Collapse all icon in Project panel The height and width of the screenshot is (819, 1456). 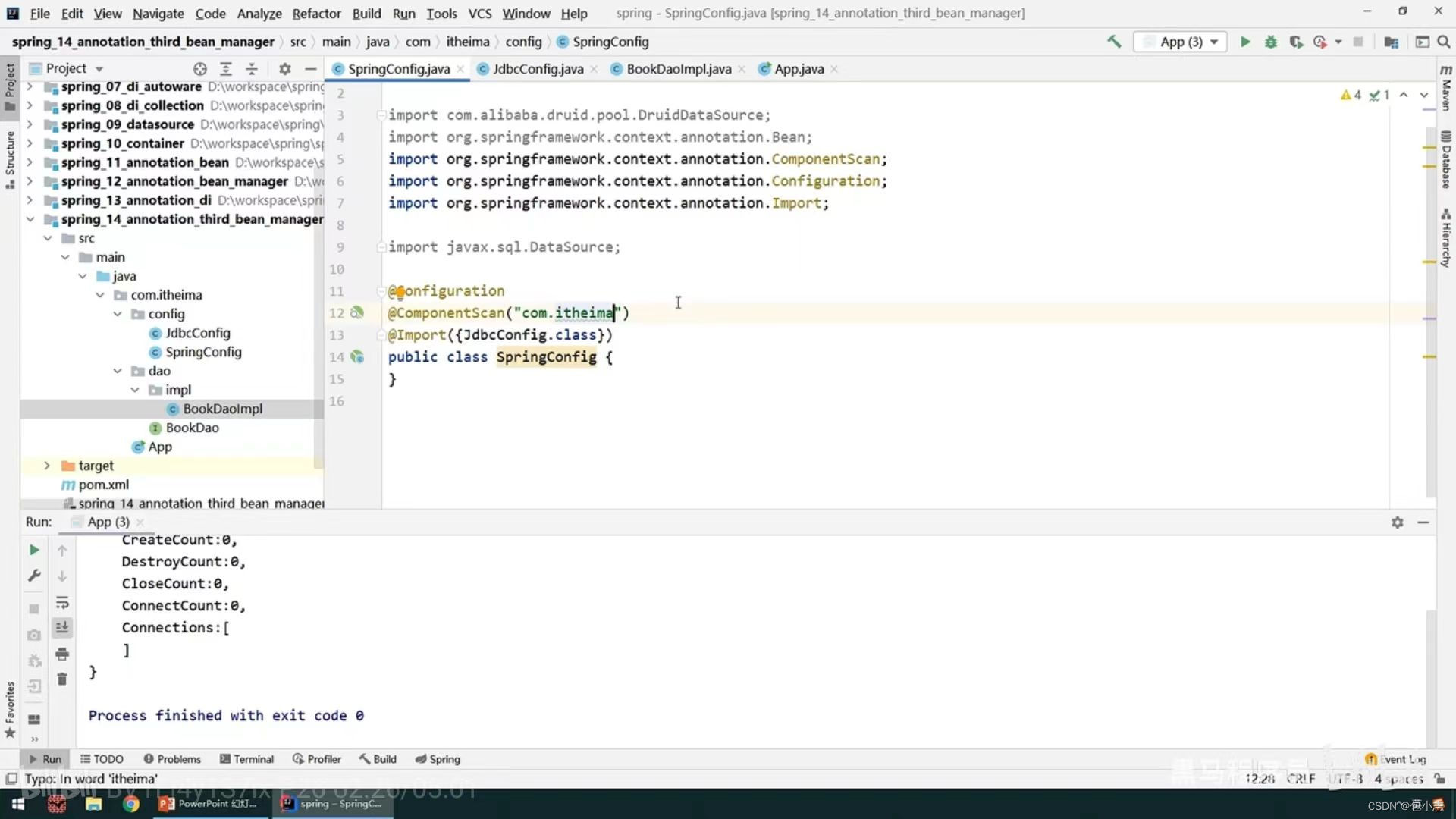tap(252, 69)
